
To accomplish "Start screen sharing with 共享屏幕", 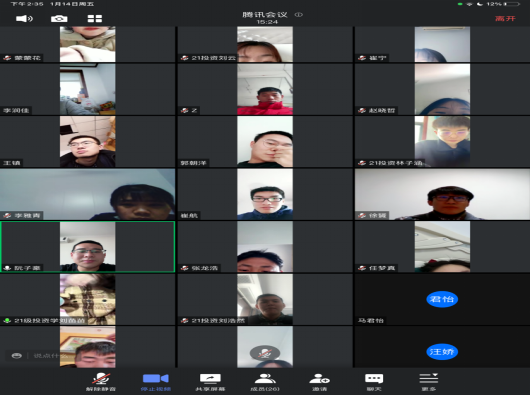I will click(210, 382).
